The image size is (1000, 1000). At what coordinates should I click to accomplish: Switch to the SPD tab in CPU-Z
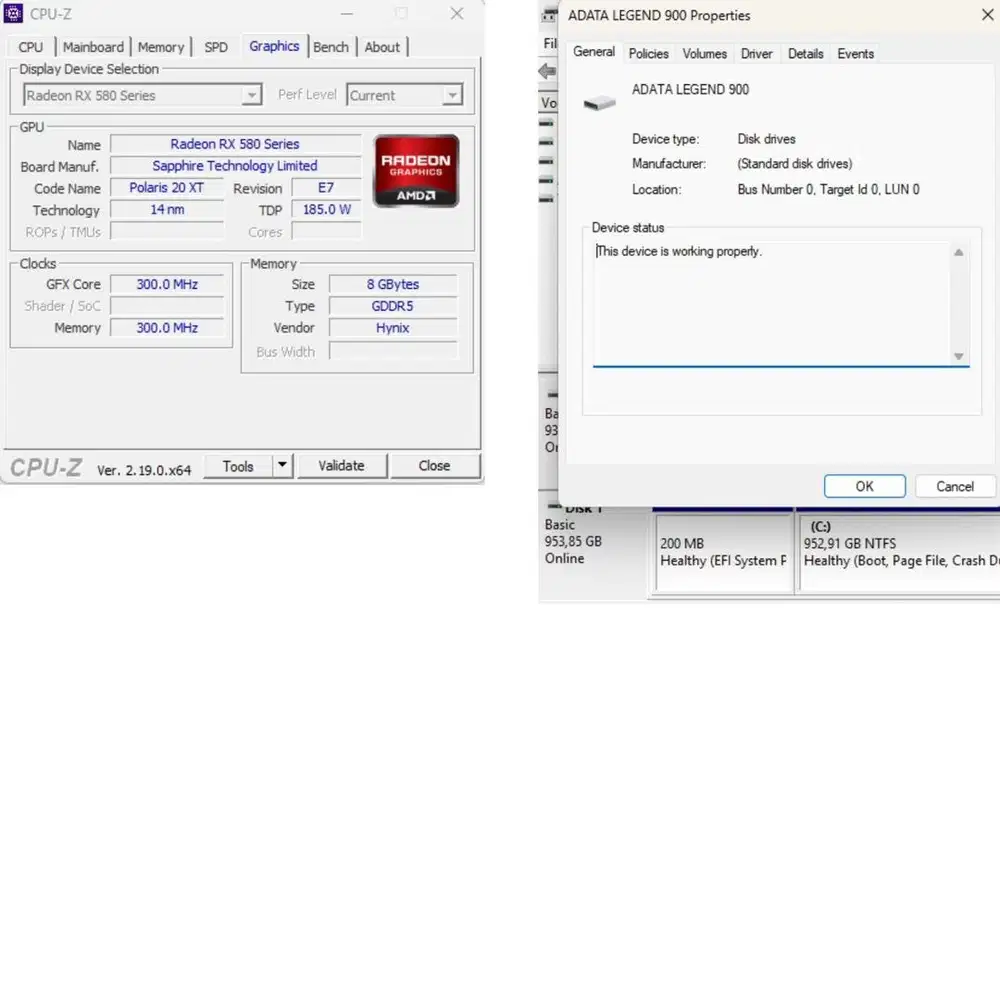tap(215, 46)
